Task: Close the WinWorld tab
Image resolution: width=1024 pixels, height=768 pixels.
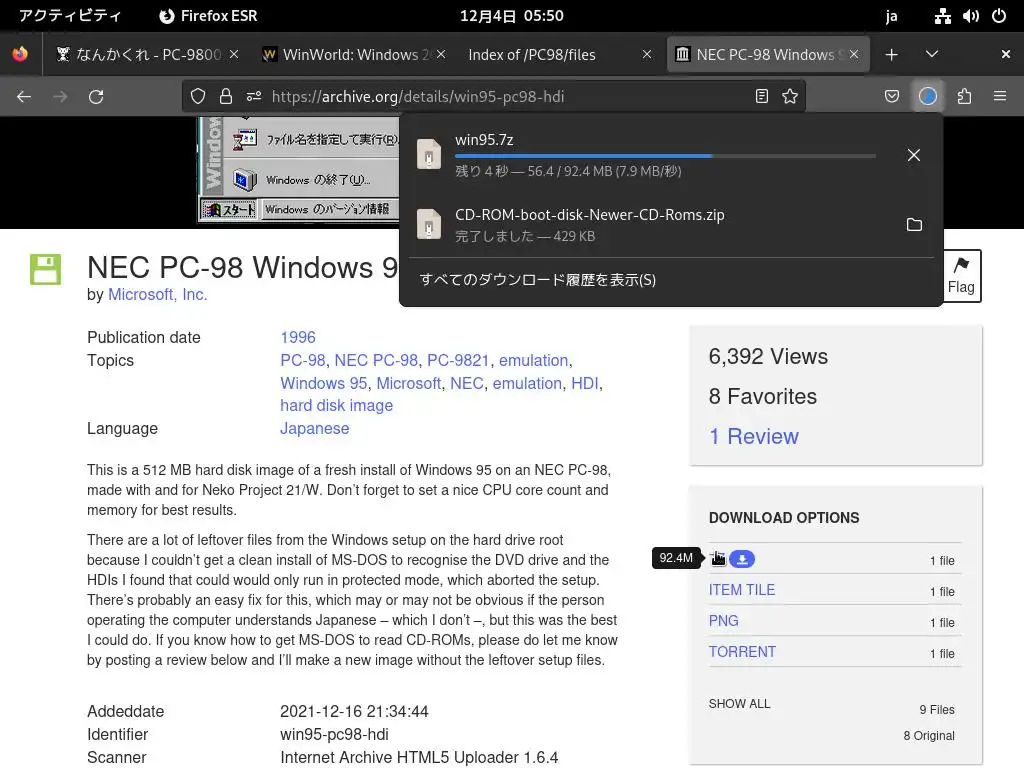Action: tap(441, 55)
